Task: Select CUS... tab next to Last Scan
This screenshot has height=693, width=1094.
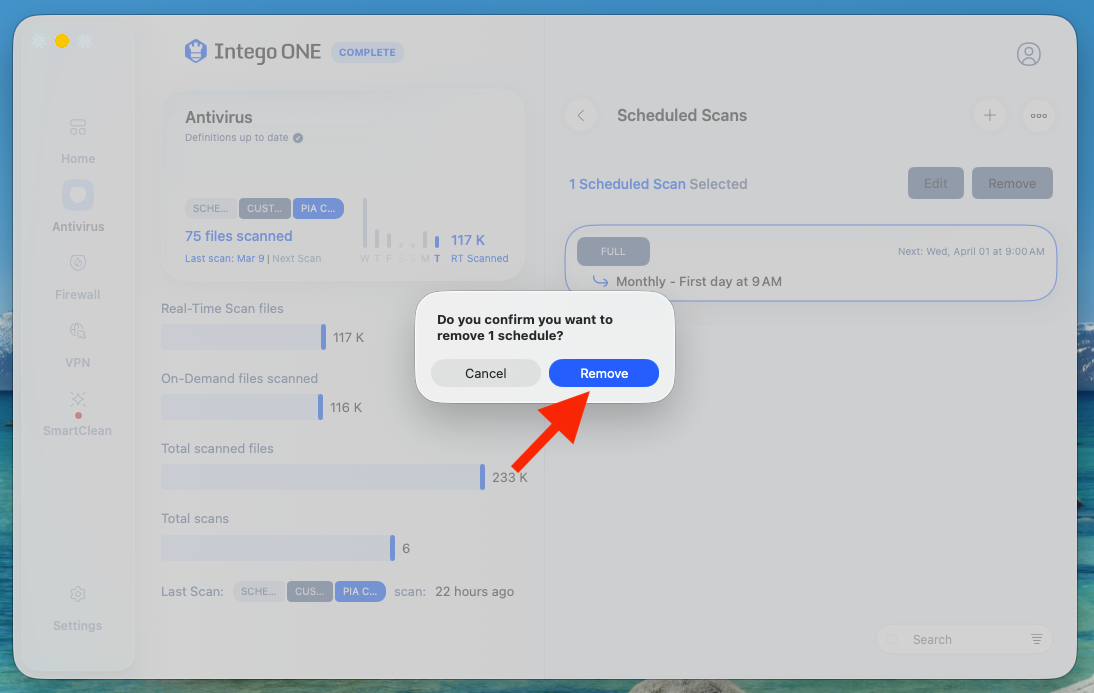Action: tap(309, 592)
